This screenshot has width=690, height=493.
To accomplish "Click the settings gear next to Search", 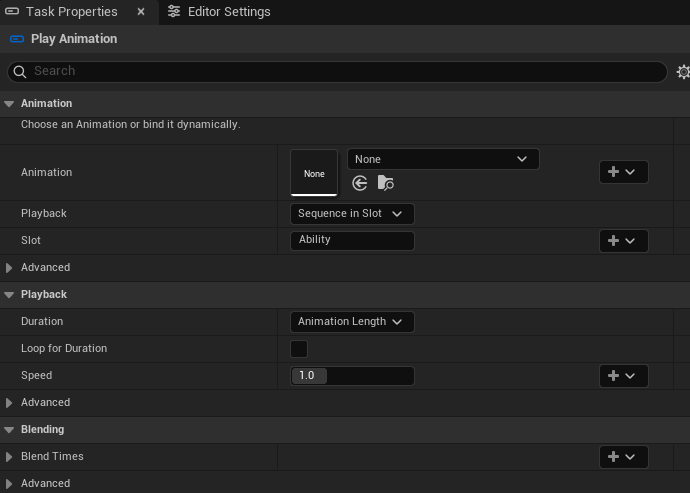I will click(x=683, y=72).
